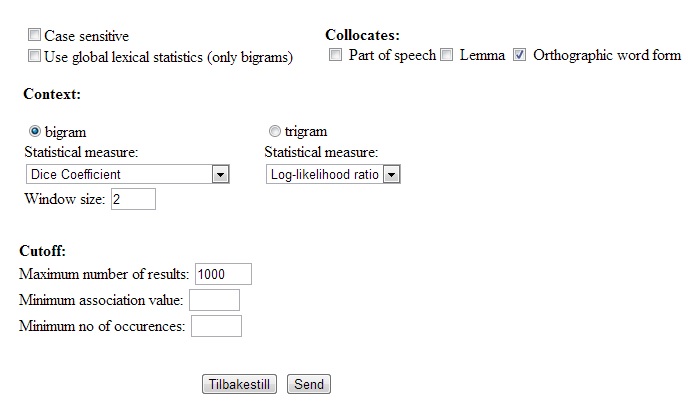This screenshot has height=407, width=695.
Task: Select the trigram radio button
Action: coord(274,131)
